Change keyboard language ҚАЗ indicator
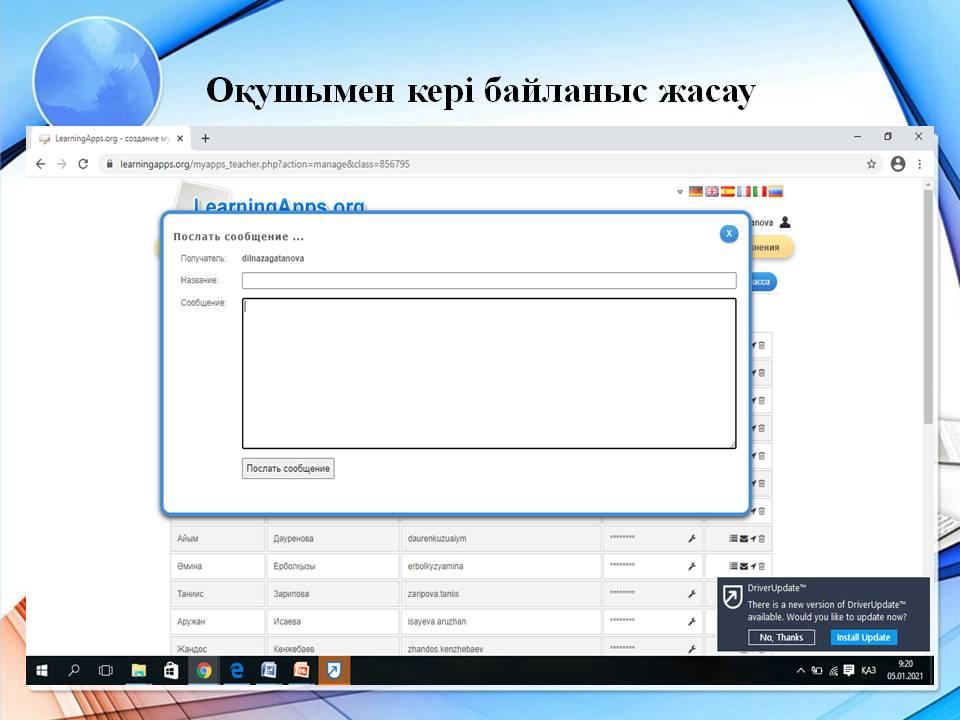The image size is (960, 720). pyautogui.click(x=868, y=671)
